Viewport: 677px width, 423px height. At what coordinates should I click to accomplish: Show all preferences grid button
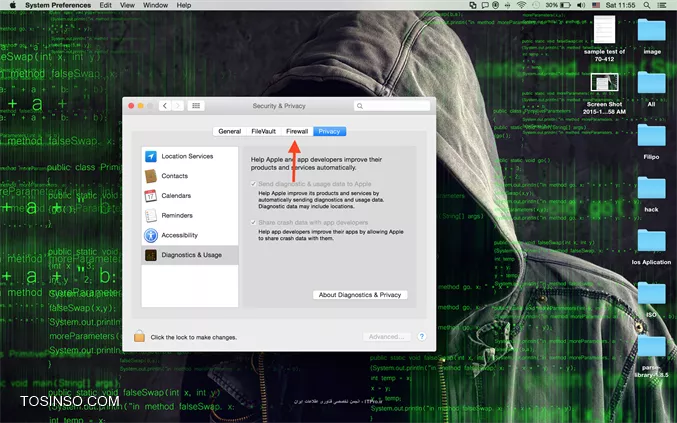[x=196, y=106]
